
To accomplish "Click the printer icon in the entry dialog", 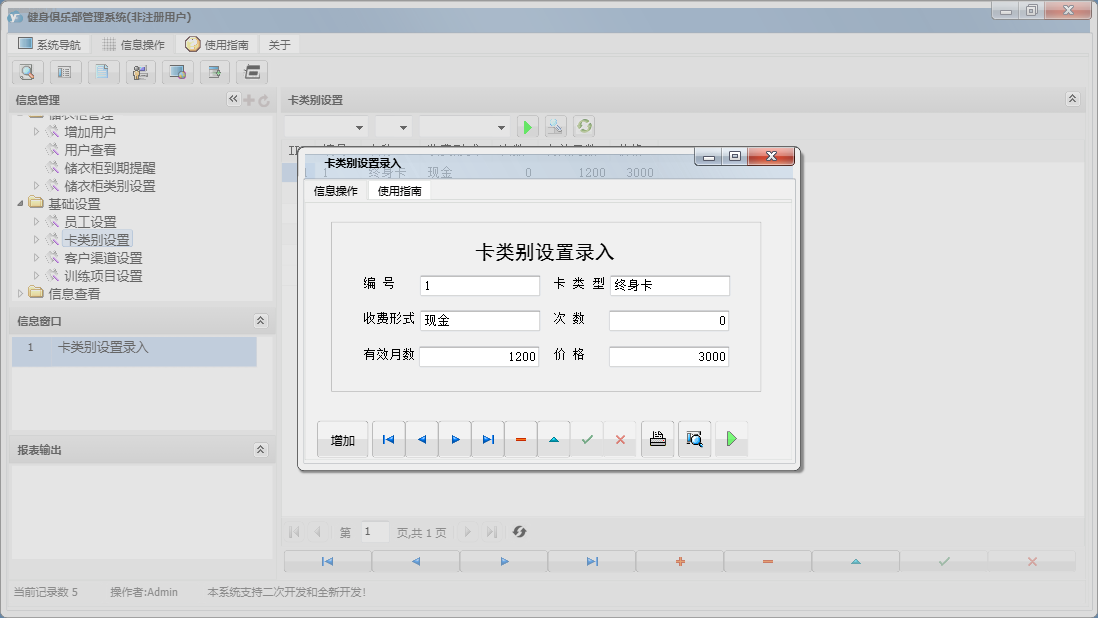I will (658, 439).
